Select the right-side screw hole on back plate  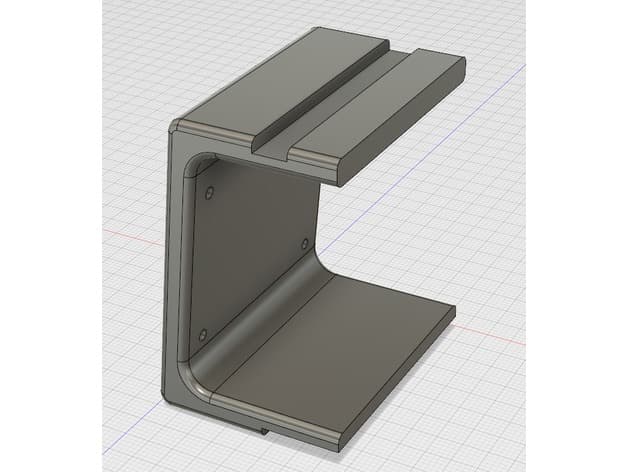pos(305,243)
